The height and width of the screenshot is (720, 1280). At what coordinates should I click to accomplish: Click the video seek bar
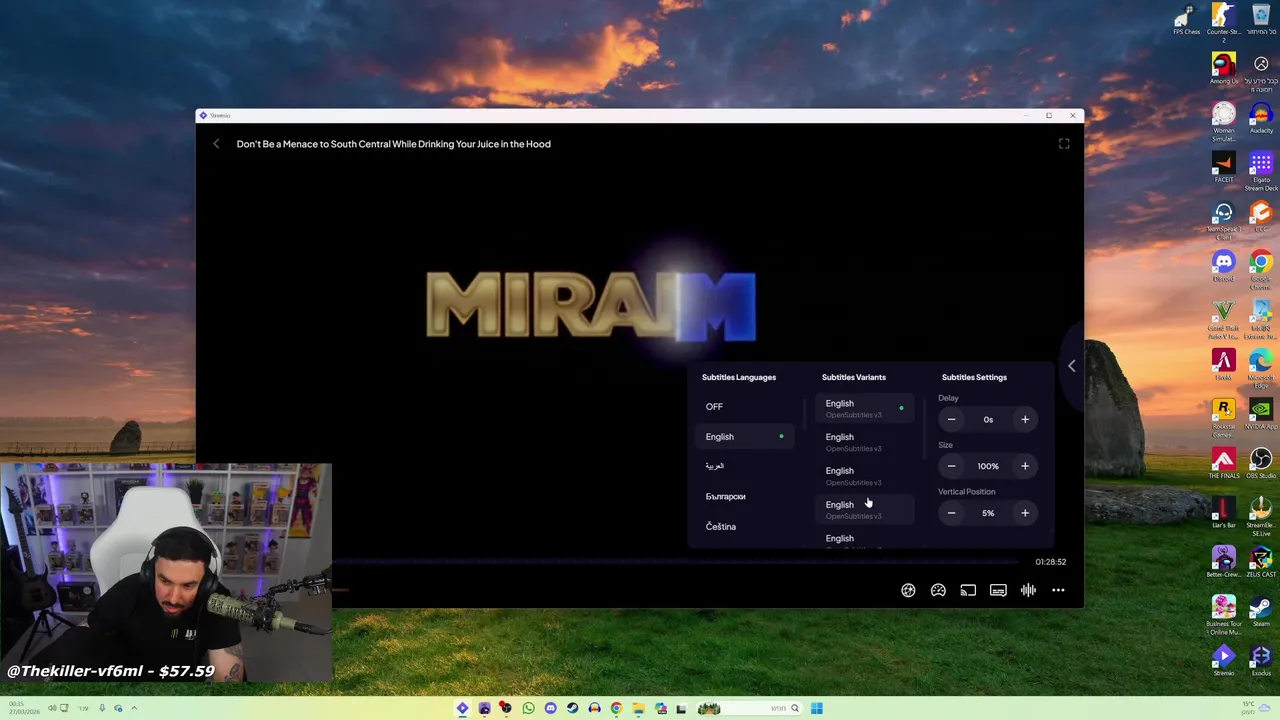(x=676, y=562)
